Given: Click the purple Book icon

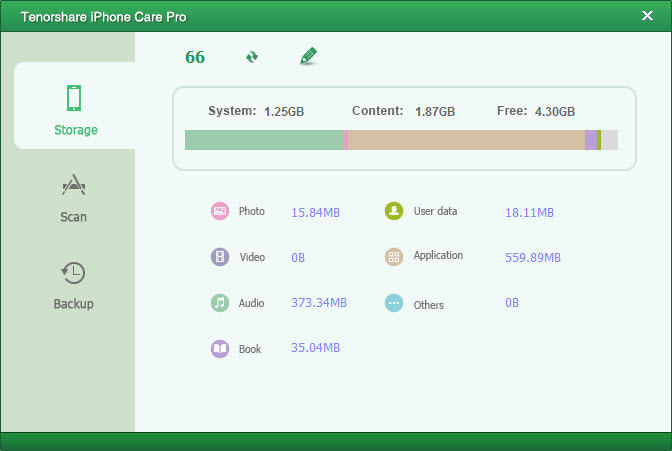Looking at the screenshot, I should pyautogui.click(x=220, y=349).
